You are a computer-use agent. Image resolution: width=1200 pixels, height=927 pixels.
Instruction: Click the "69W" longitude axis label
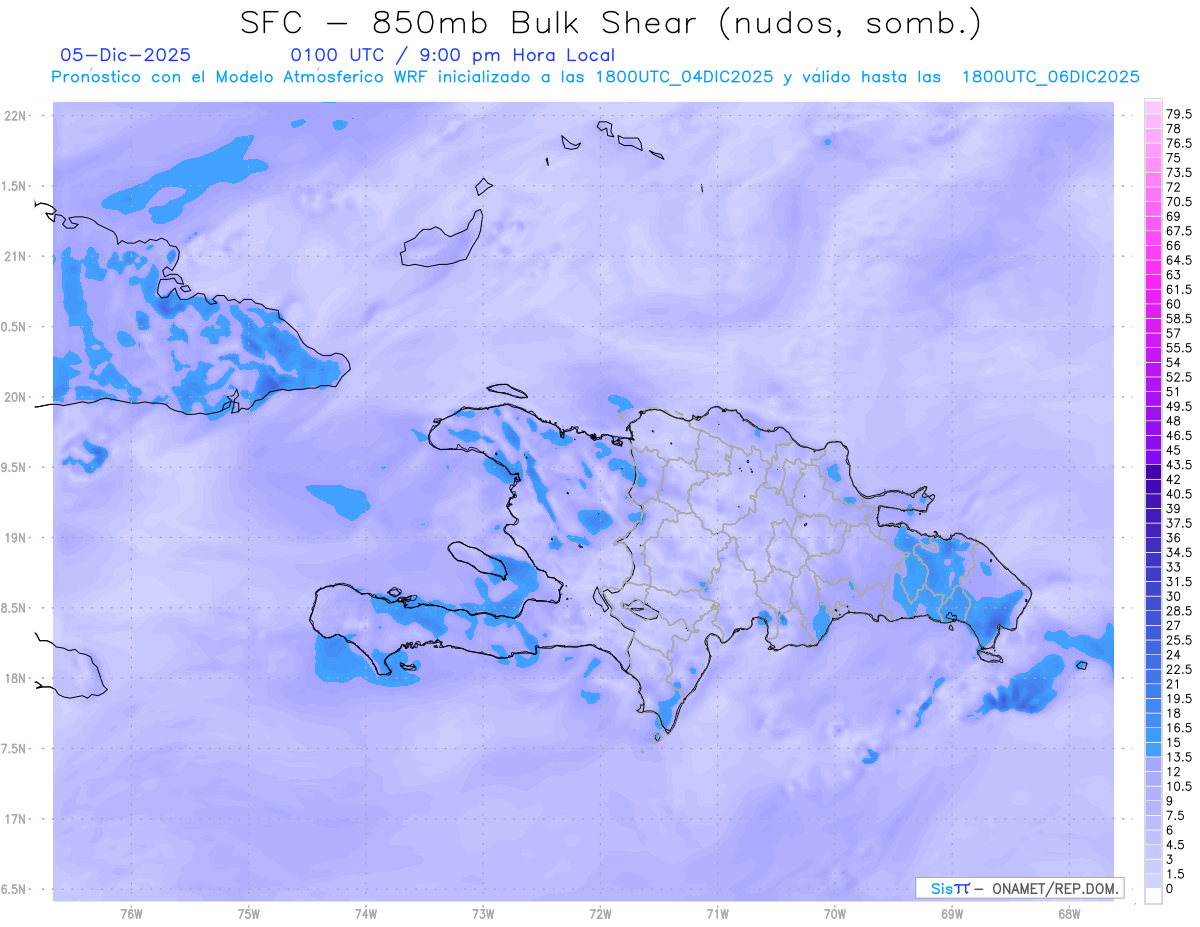(x=952, y=914)
